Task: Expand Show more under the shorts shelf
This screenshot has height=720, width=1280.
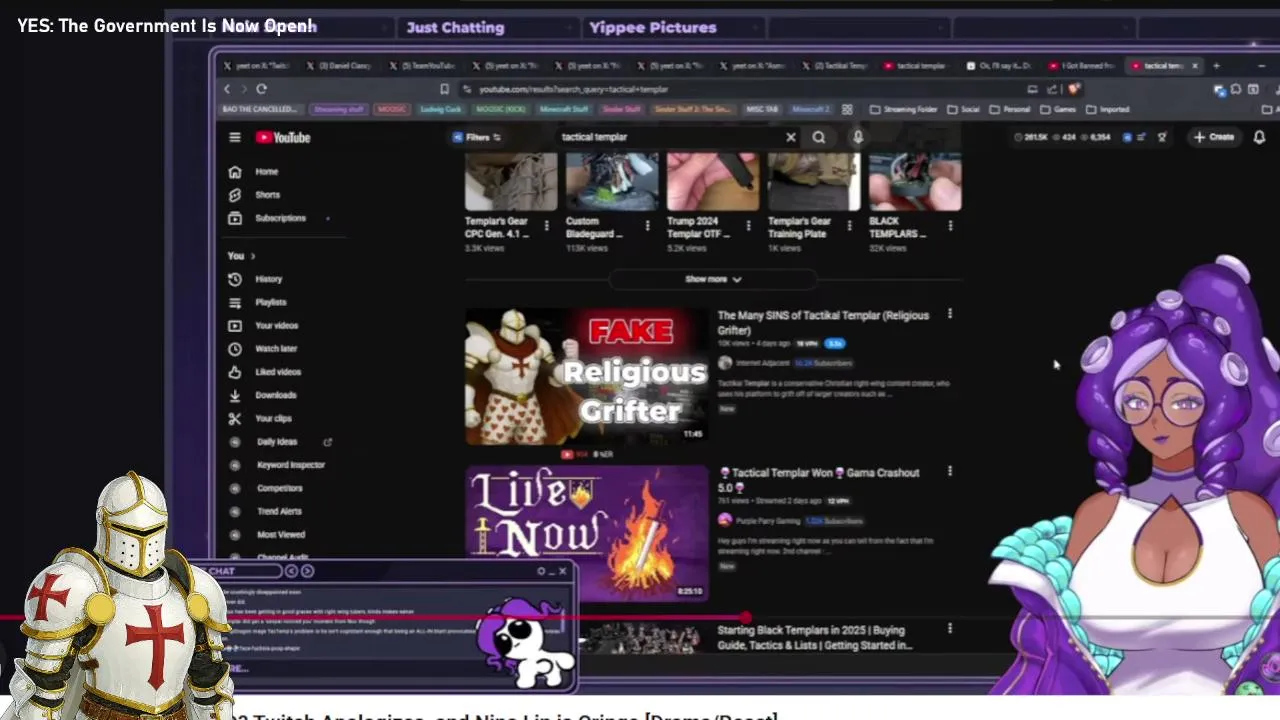Action: tap(713, 279)
